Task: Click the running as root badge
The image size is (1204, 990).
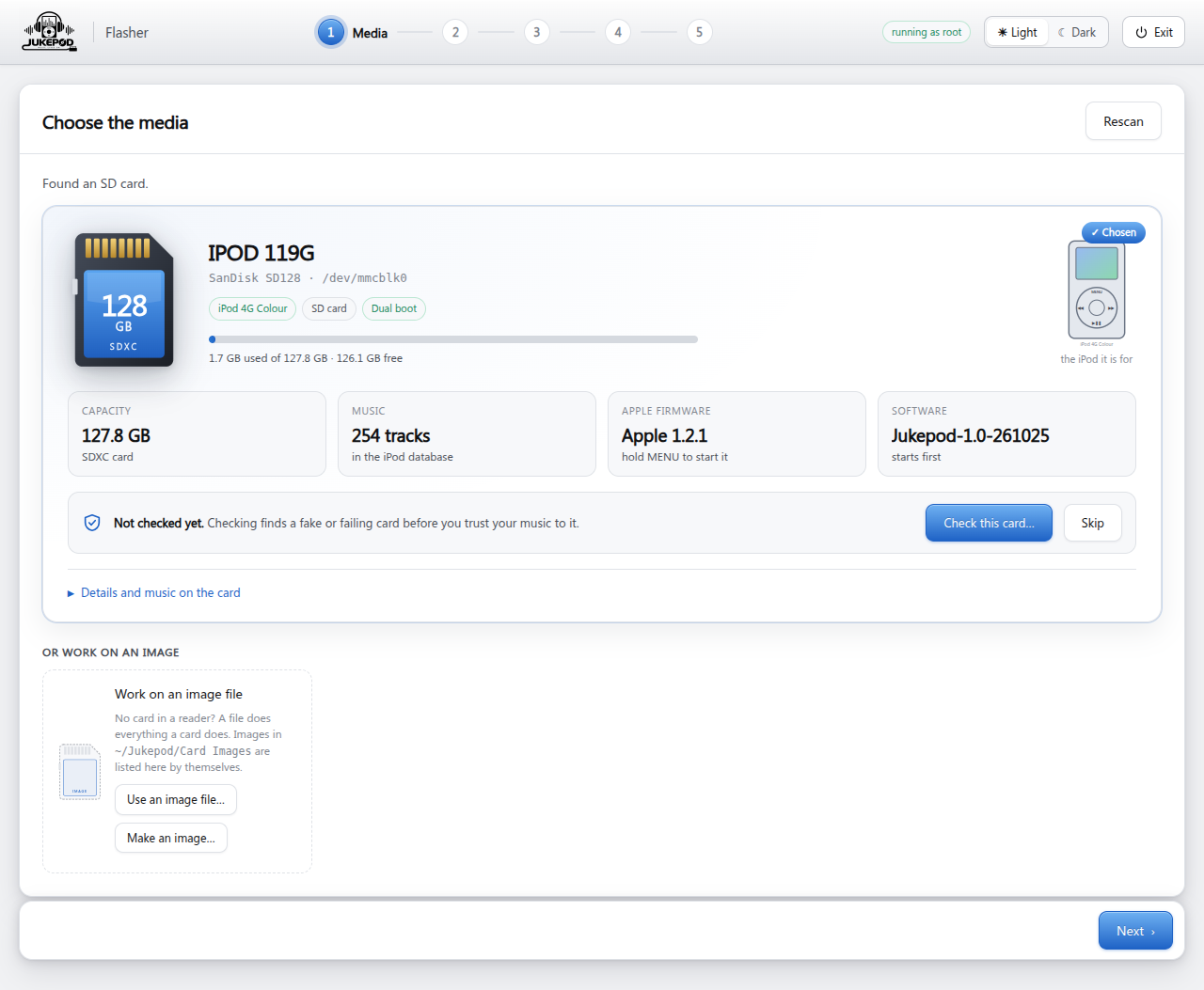Action: [x=927, y=32]
